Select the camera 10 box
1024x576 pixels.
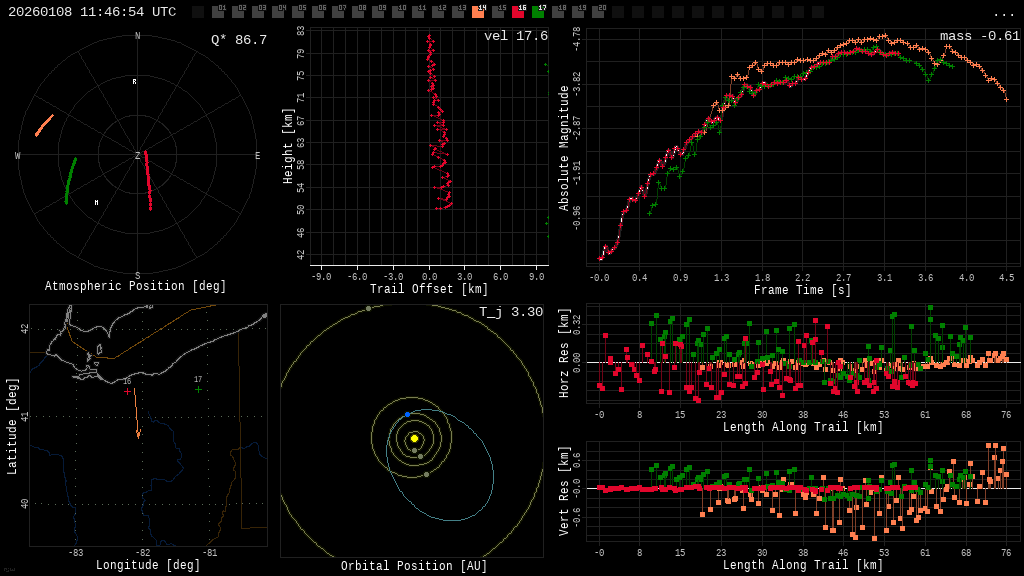[398, 12]
